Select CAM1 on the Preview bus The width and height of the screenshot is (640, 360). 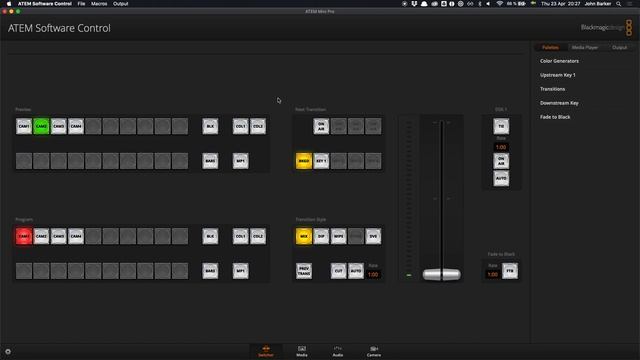tap(24, 126)
